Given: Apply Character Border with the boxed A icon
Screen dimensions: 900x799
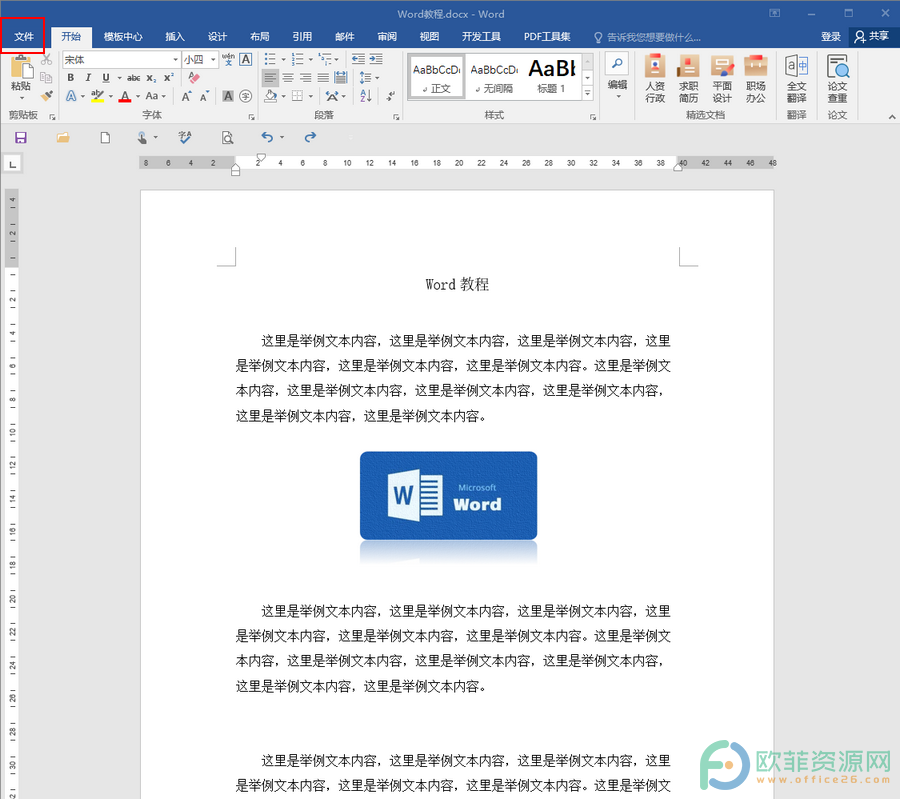Looking at the screenshot, I should pyautogui.click(x=246, y=60).
